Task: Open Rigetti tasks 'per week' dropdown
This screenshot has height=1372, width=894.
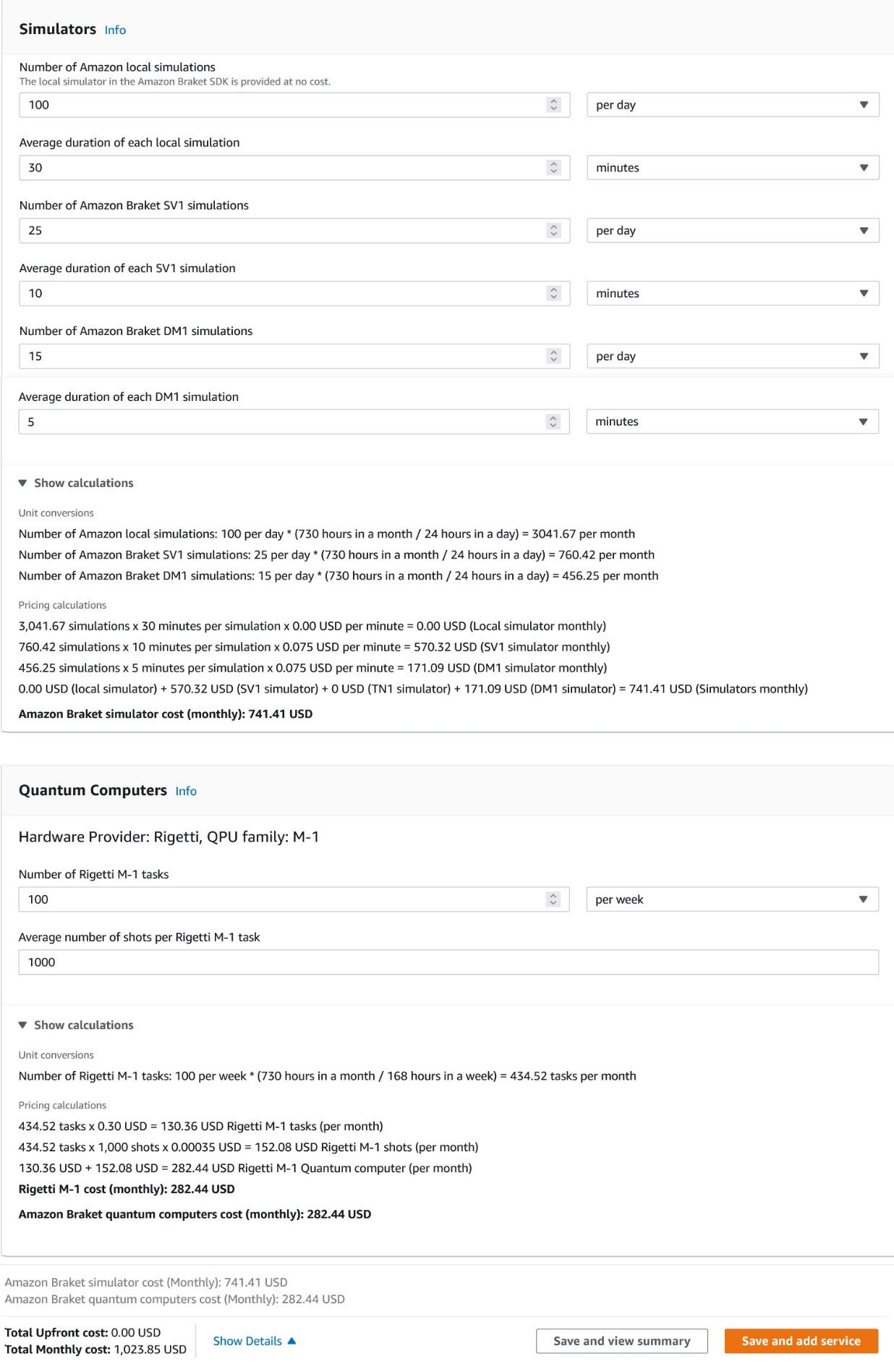Action: (732, 899)
